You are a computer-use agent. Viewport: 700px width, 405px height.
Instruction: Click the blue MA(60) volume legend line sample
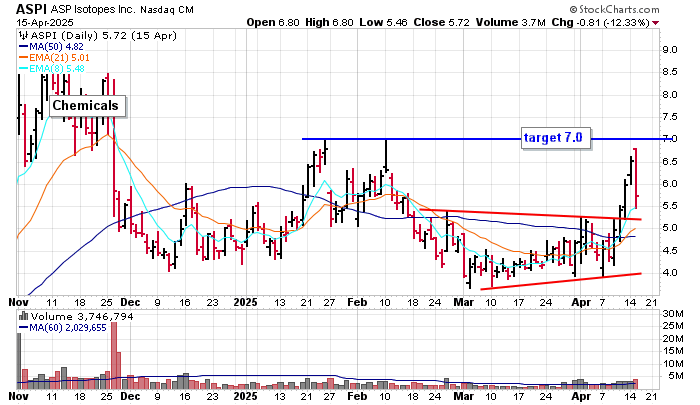pyautogui.click(x=23, y=328)
